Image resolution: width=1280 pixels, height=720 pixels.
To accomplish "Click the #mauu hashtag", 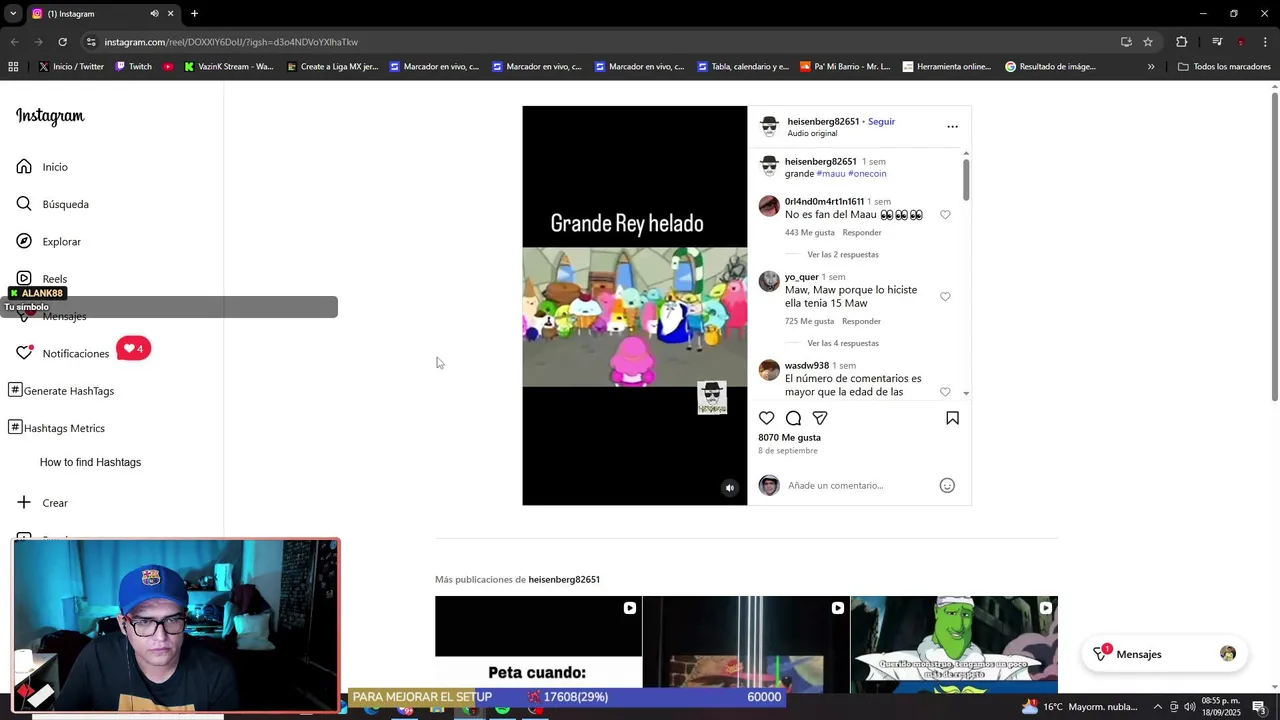I will (x=831, y=174).
